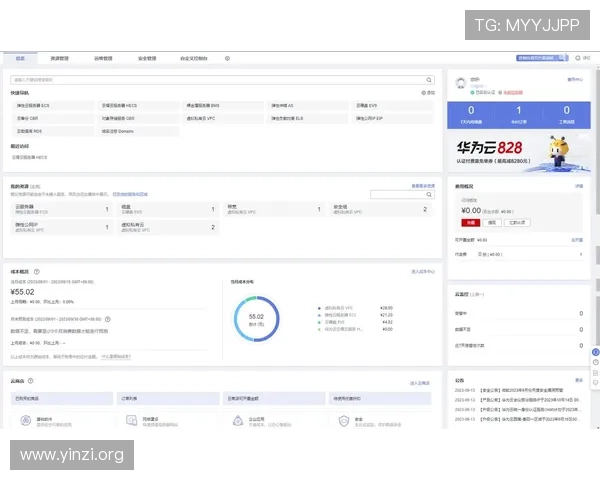
Task: Open the 进入成本中心 link
Action: point(421,271)
